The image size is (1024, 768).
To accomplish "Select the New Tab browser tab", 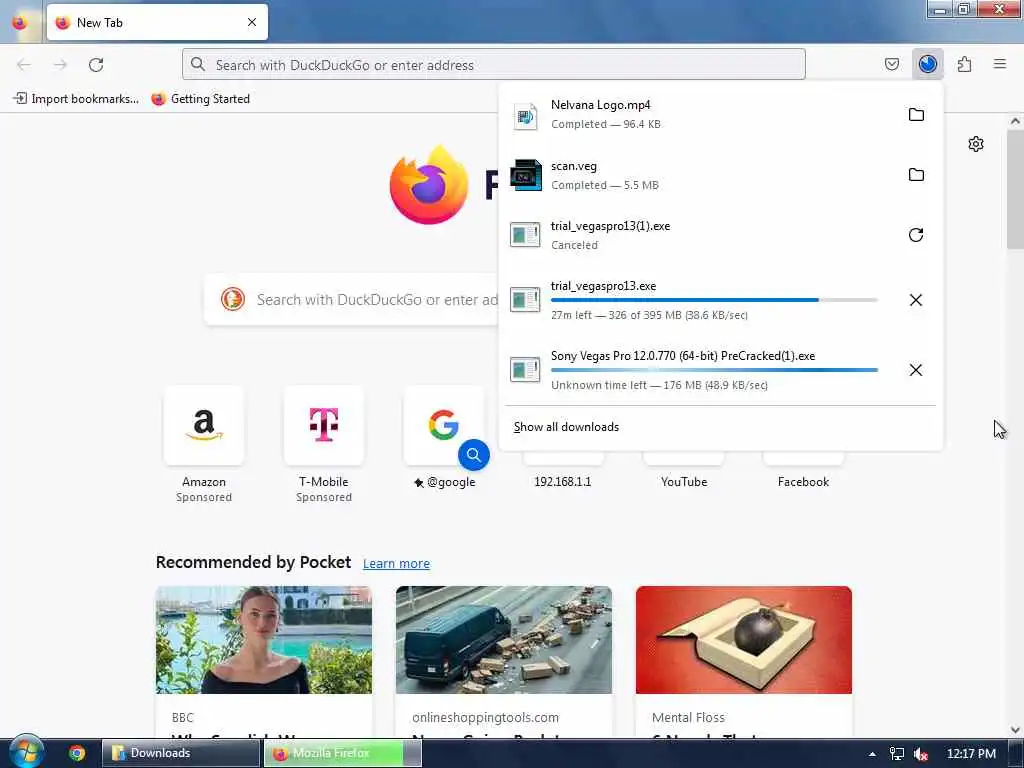I will coord(157,22).
